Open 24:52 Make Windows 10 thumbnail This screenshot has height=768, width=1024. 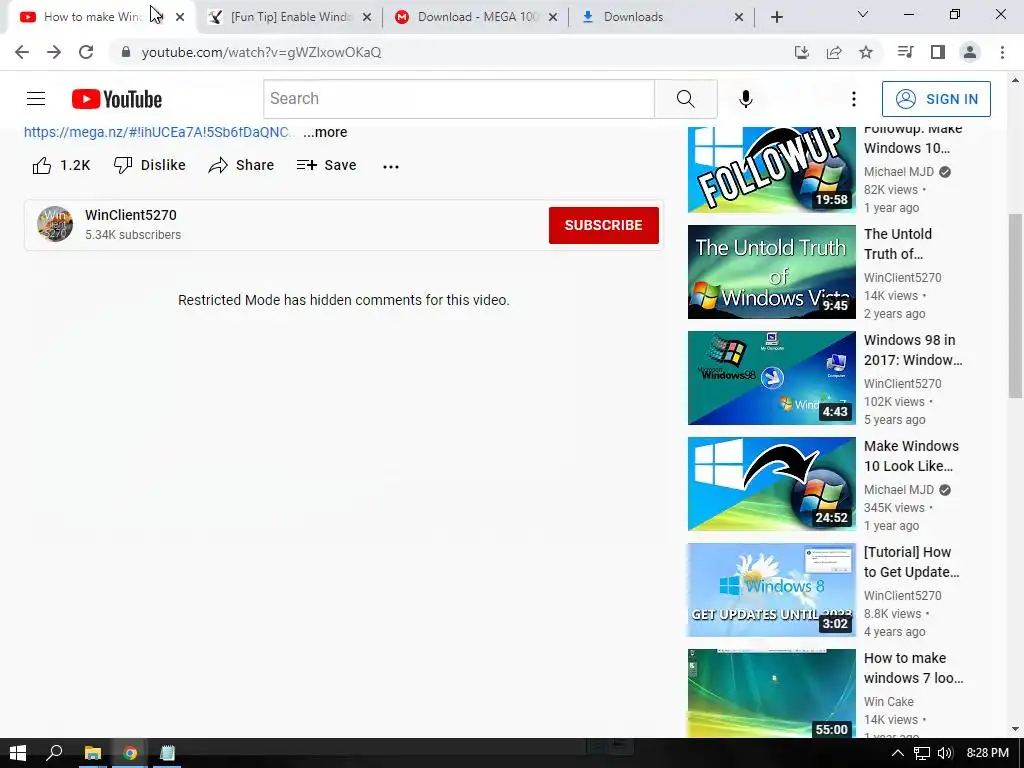tap(771, 484)
